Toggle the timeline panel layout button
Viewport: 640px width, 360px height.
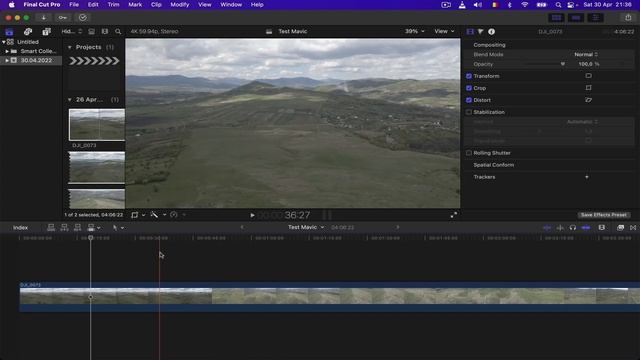576,18
